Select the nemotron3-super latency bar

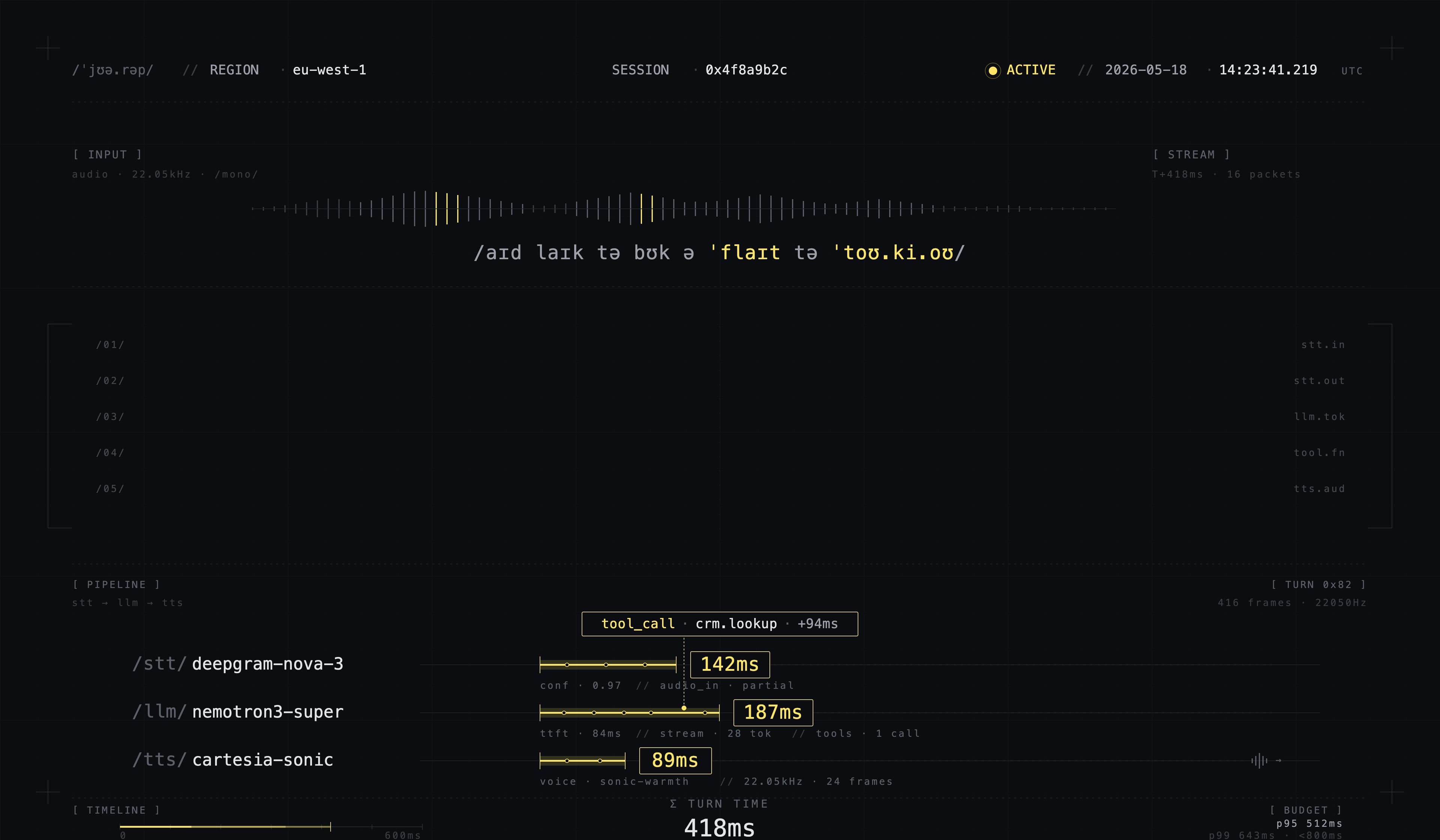[630, 712]
